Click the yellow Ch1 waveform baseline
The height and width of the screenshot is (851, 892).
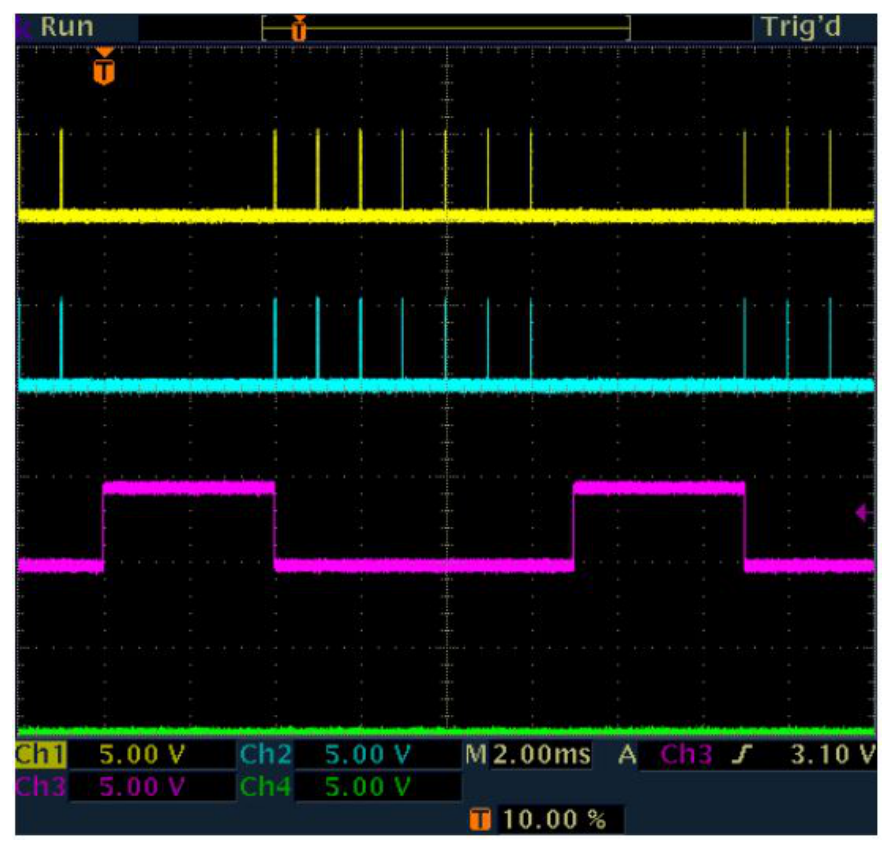point(446,216)
